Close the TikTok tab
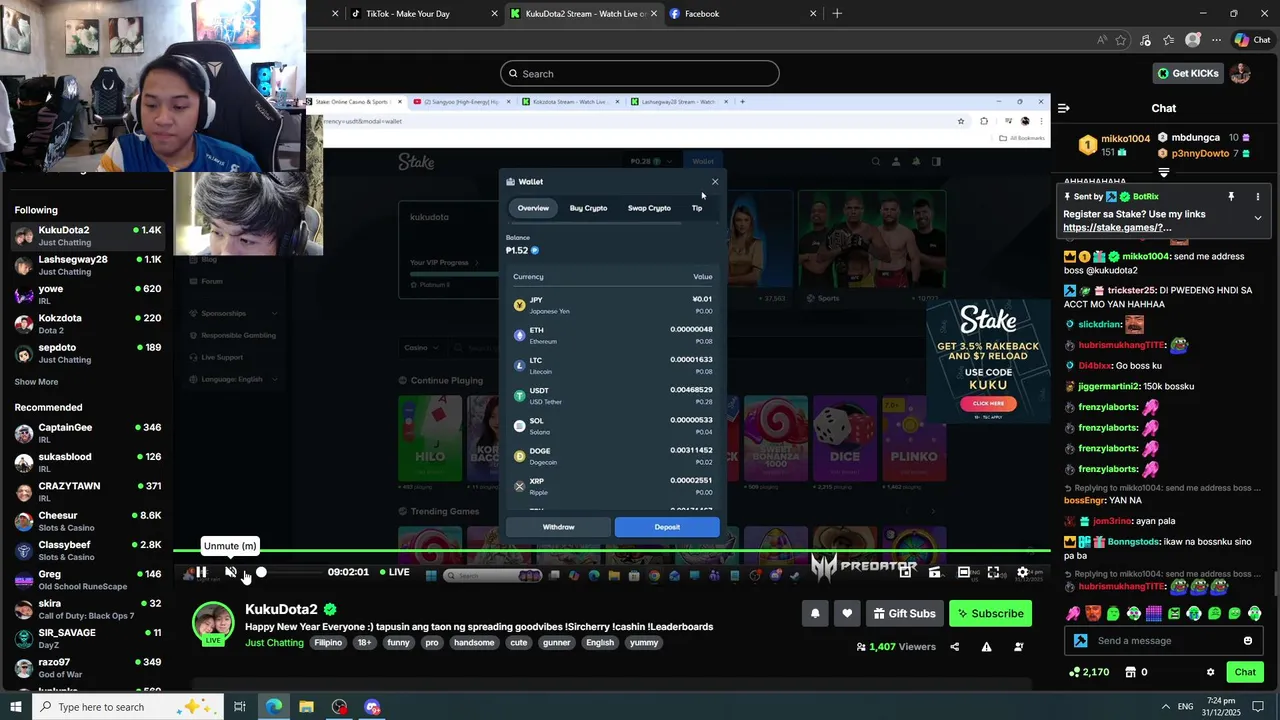The height and width of the screenshot is (720, 1280). click(x=494, y=14)
